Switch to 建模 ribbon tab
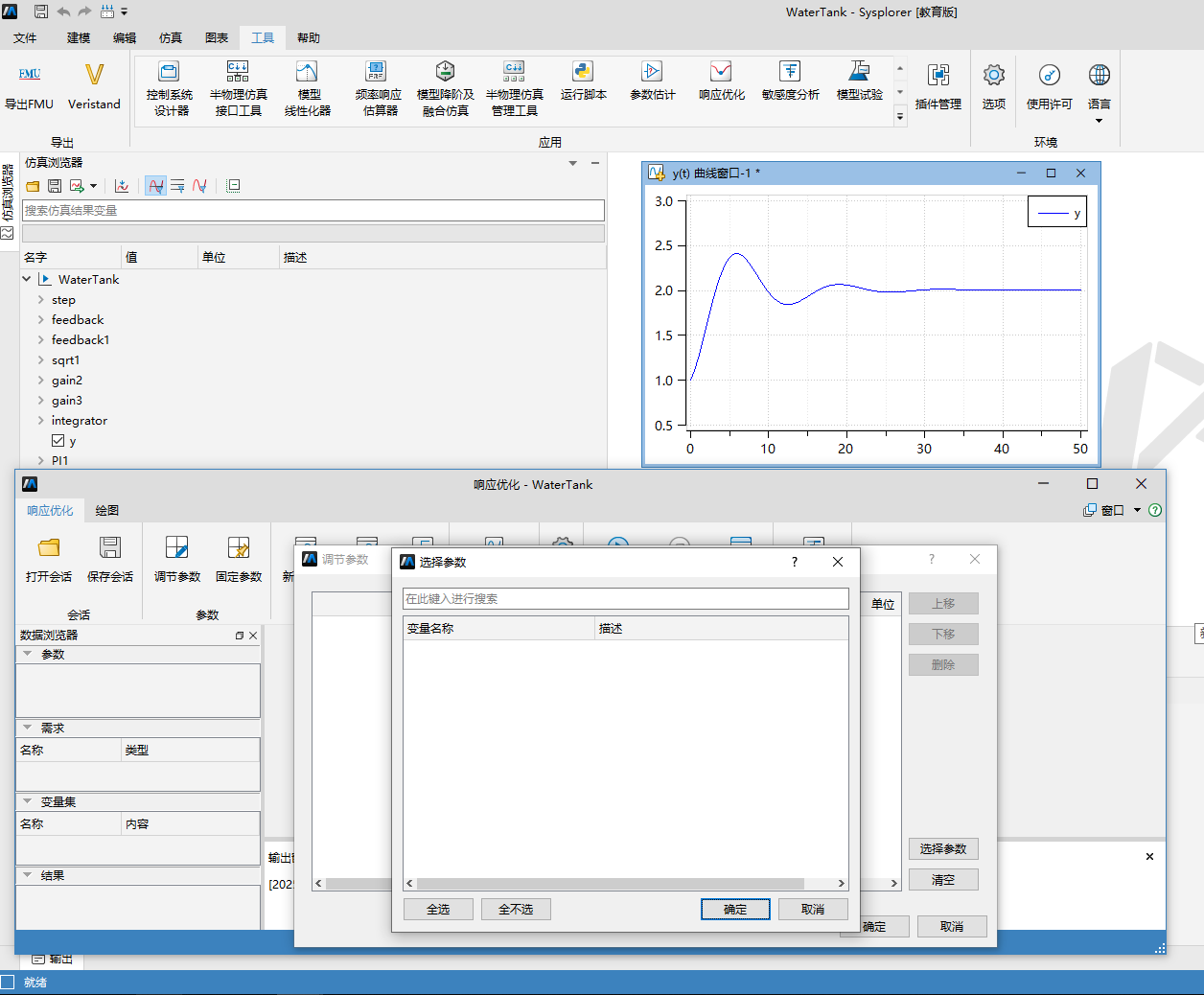The width and height of the screenshot is (1204, 995). pos(79,38)
